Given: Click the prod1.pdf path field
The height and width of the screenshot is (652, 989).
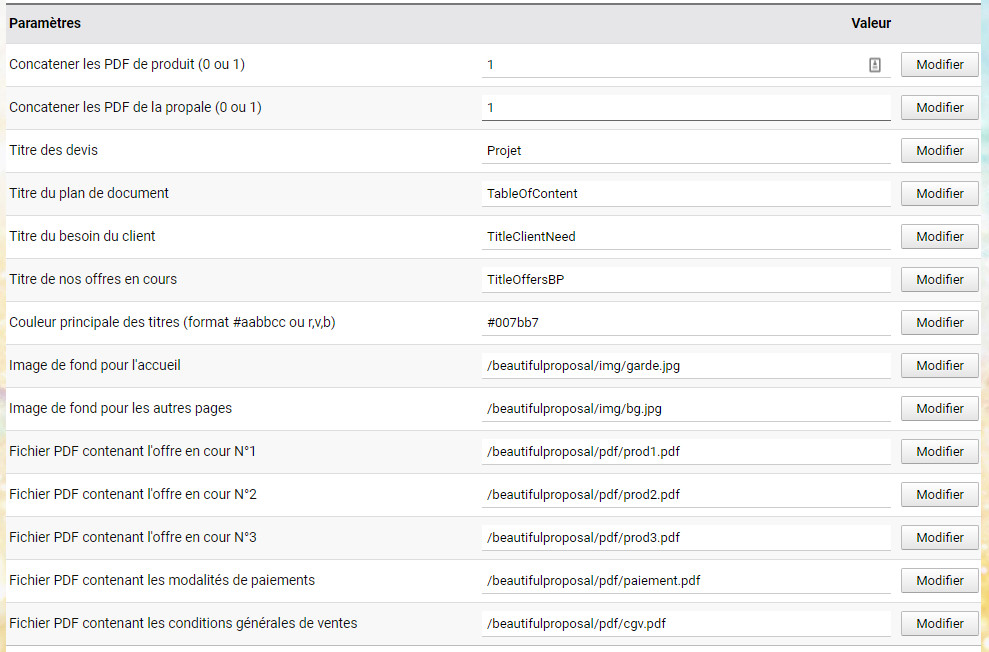Looking at the screenshot, I should tap(686, 451).
